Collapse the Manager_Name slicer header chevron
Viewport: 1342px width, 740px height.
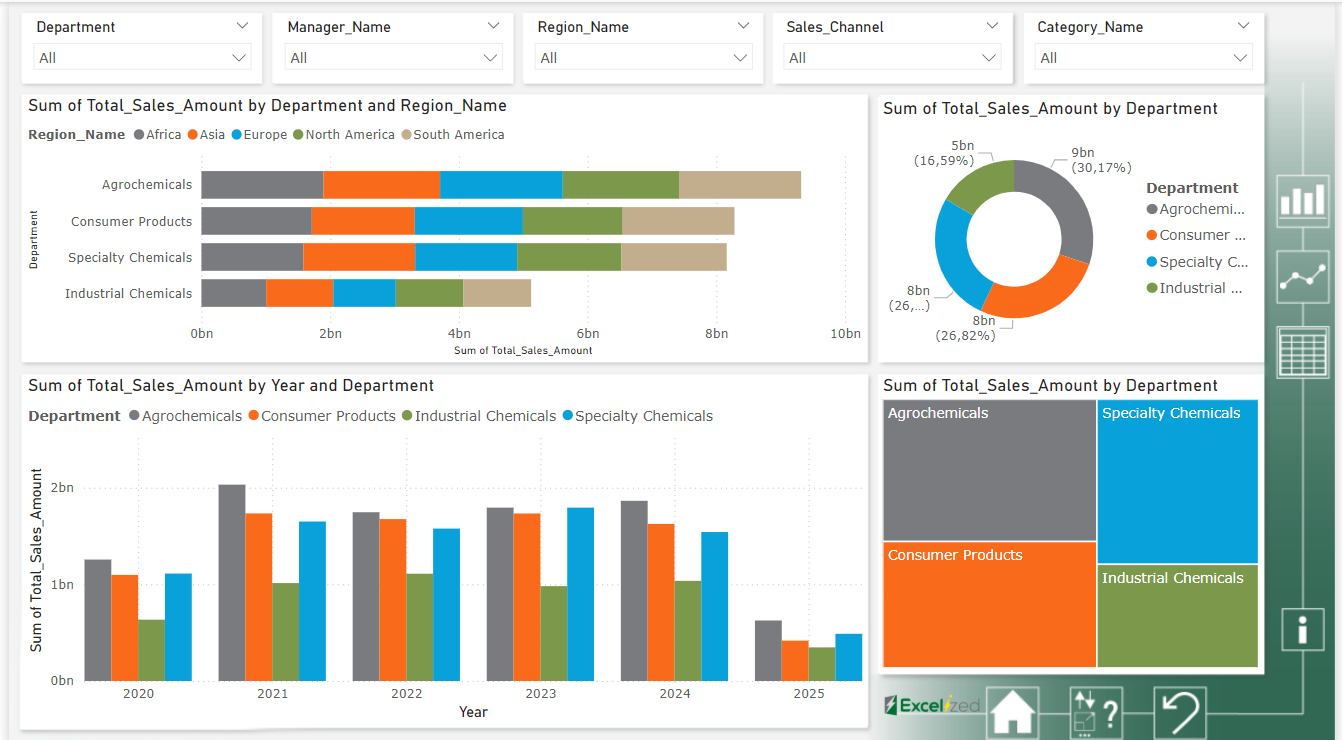coord(493,26)
